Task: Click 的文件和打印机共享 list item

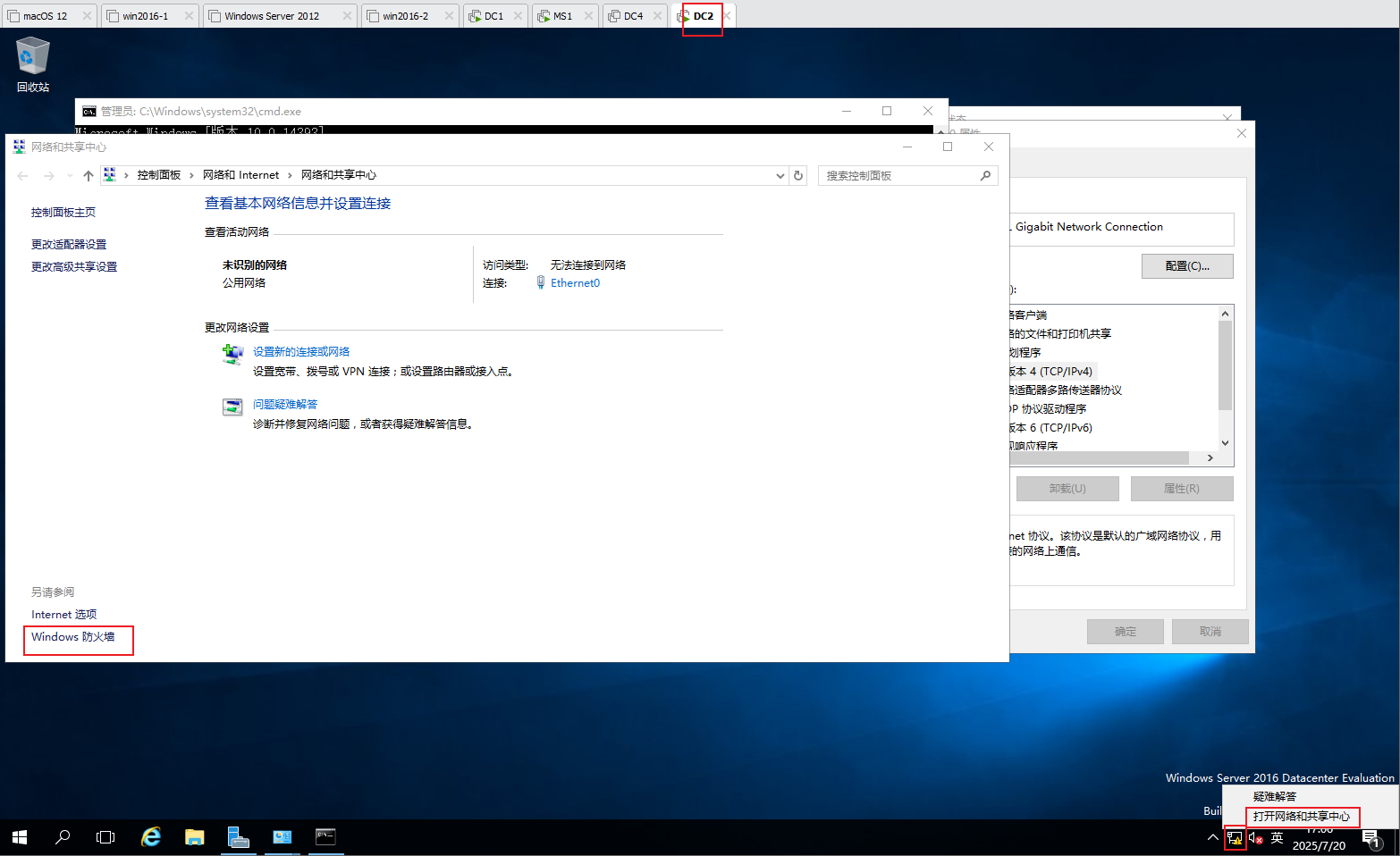Action: coord(1060,334)
